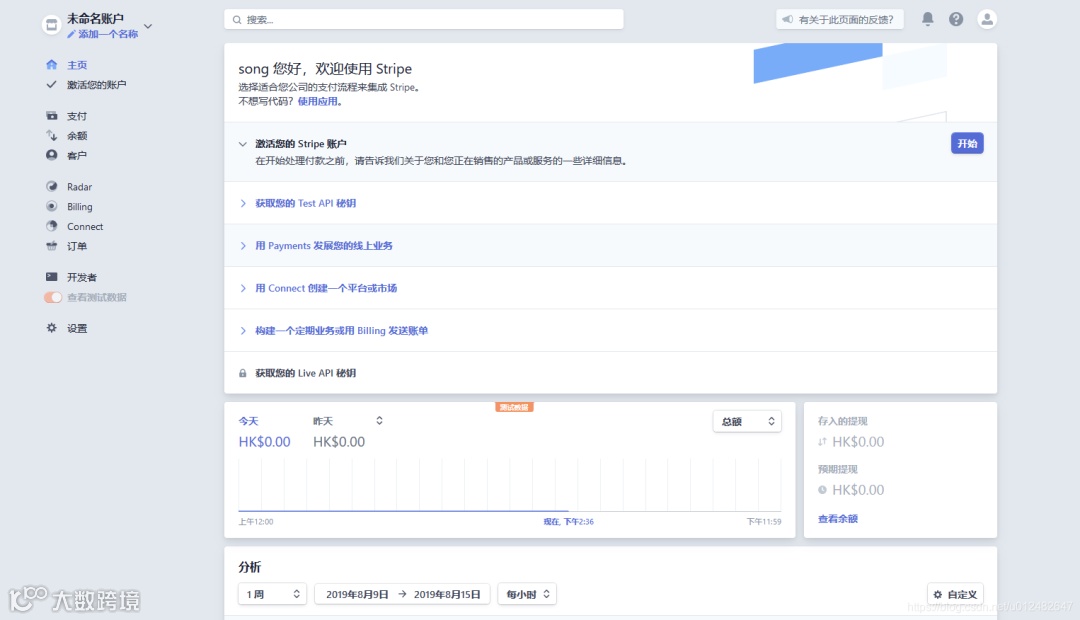
Task: Click the 查看余额 link
Action: pos(838,519)
